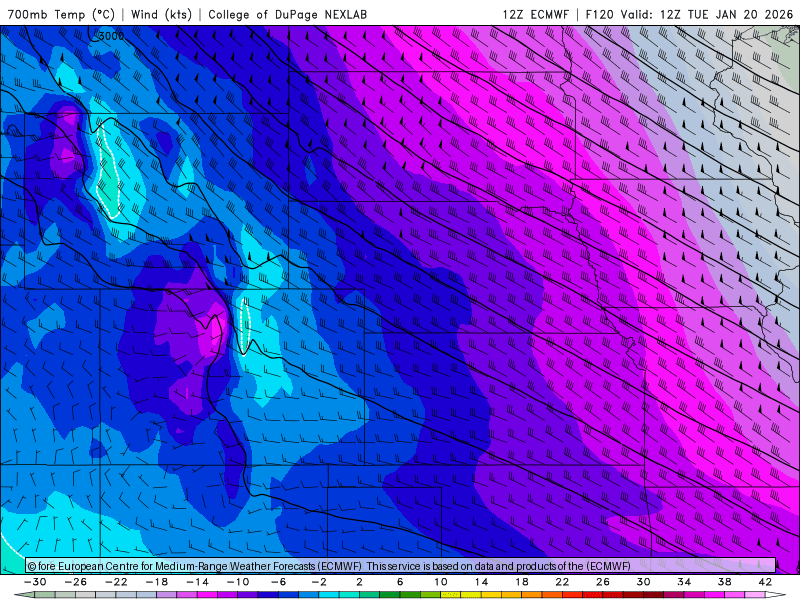Click the "−18" color scale label

(157, 582)
